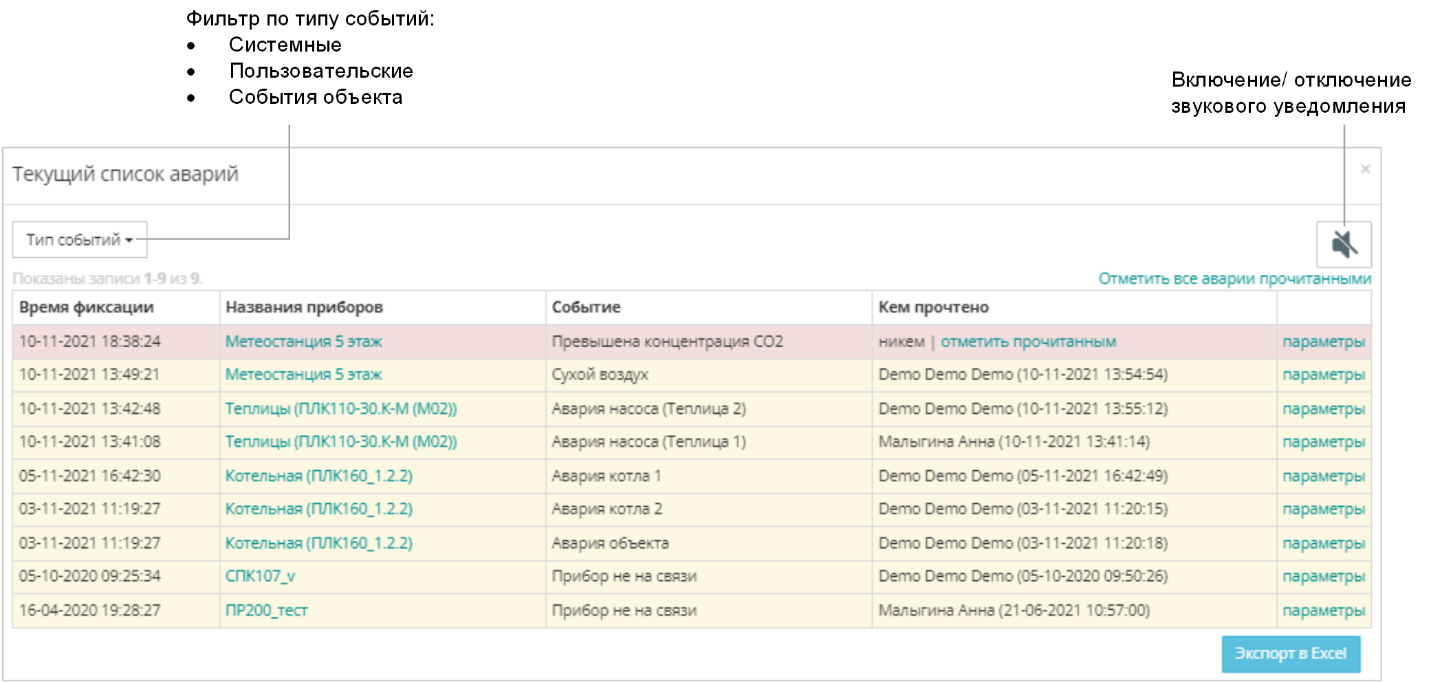
Task: Click Экспорт в Excel button
Action: point(1291,653)
